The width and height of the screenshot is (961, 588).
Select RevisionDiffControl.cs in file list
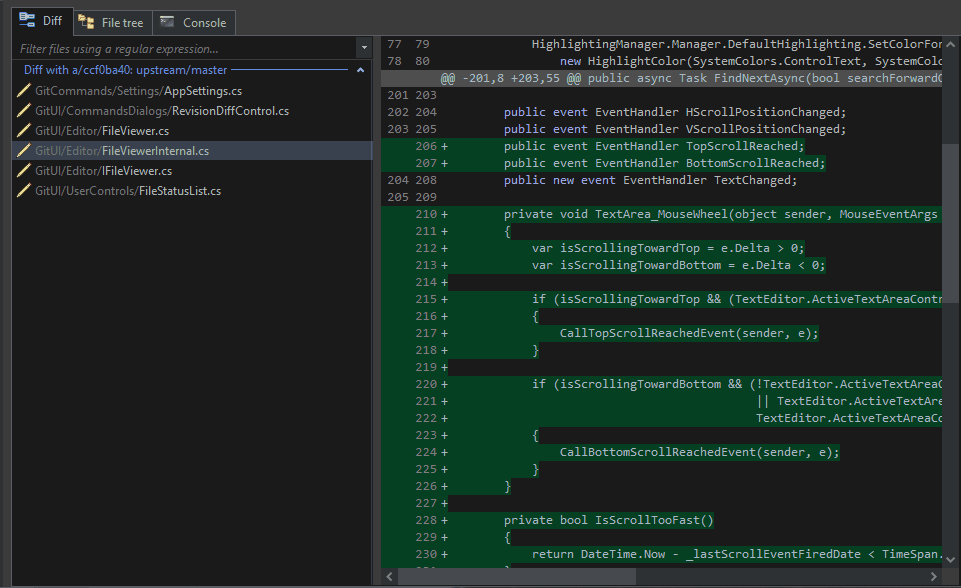(x=192, y=111)
